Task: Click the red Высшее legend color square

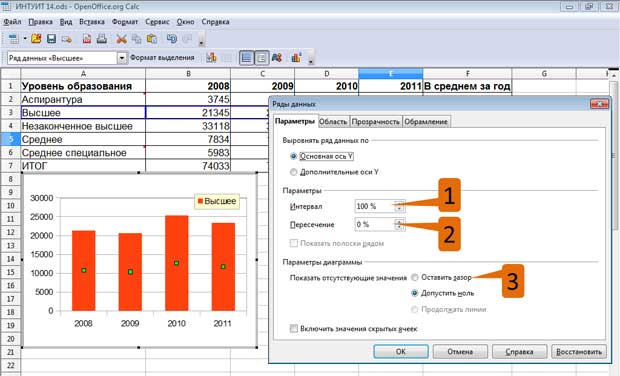Action: coord(200,201)
